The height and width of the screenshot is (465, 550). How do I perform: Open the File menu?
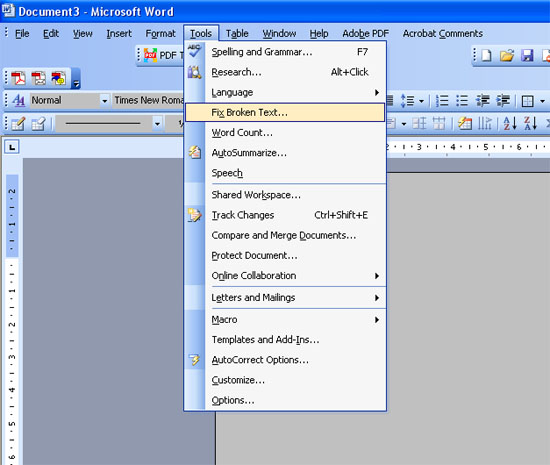coord(22,34)
